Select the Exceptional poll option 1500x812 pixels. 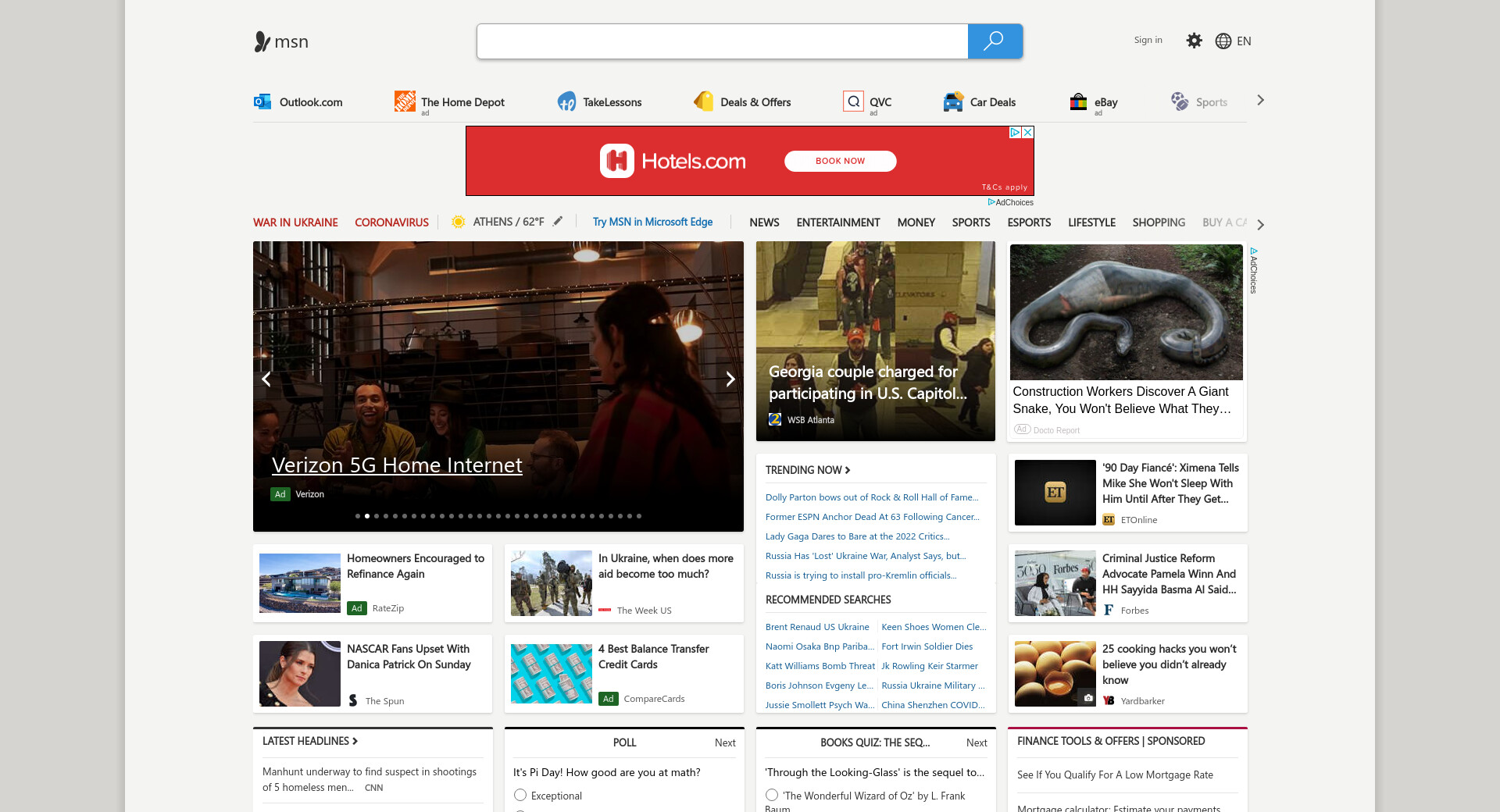click(x=520, y=795)
